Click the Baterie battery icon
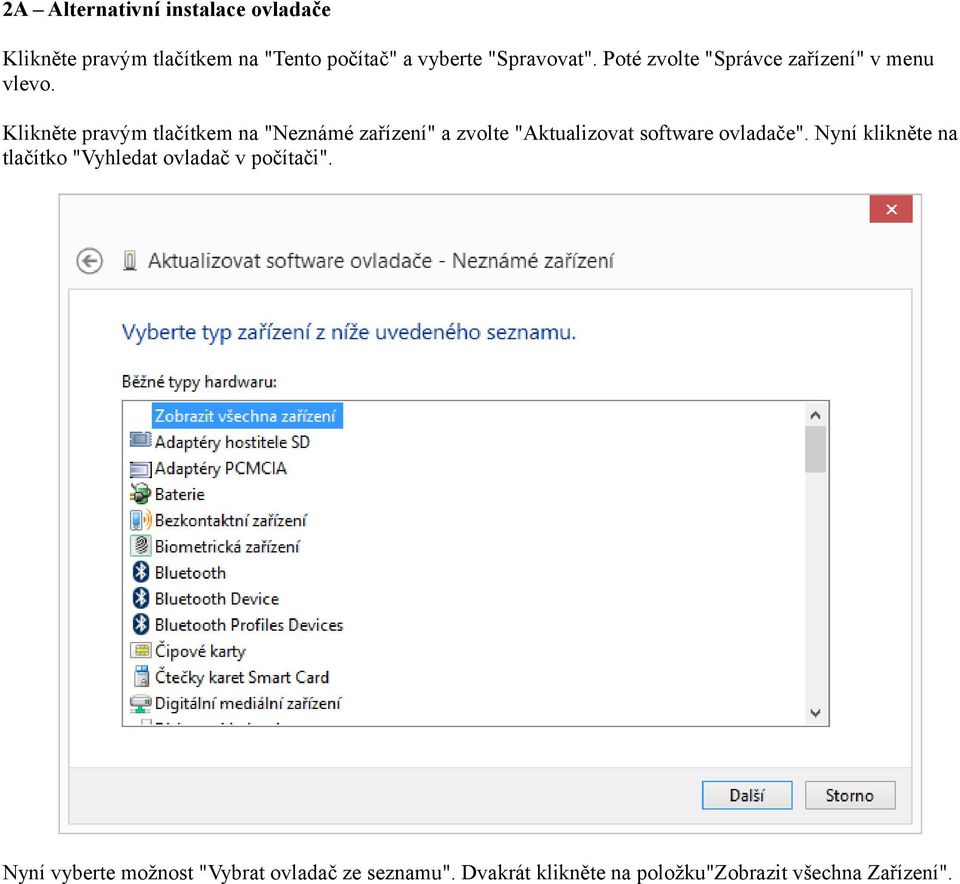The width and height of the screenshot is (960, 884). [140, 493]
